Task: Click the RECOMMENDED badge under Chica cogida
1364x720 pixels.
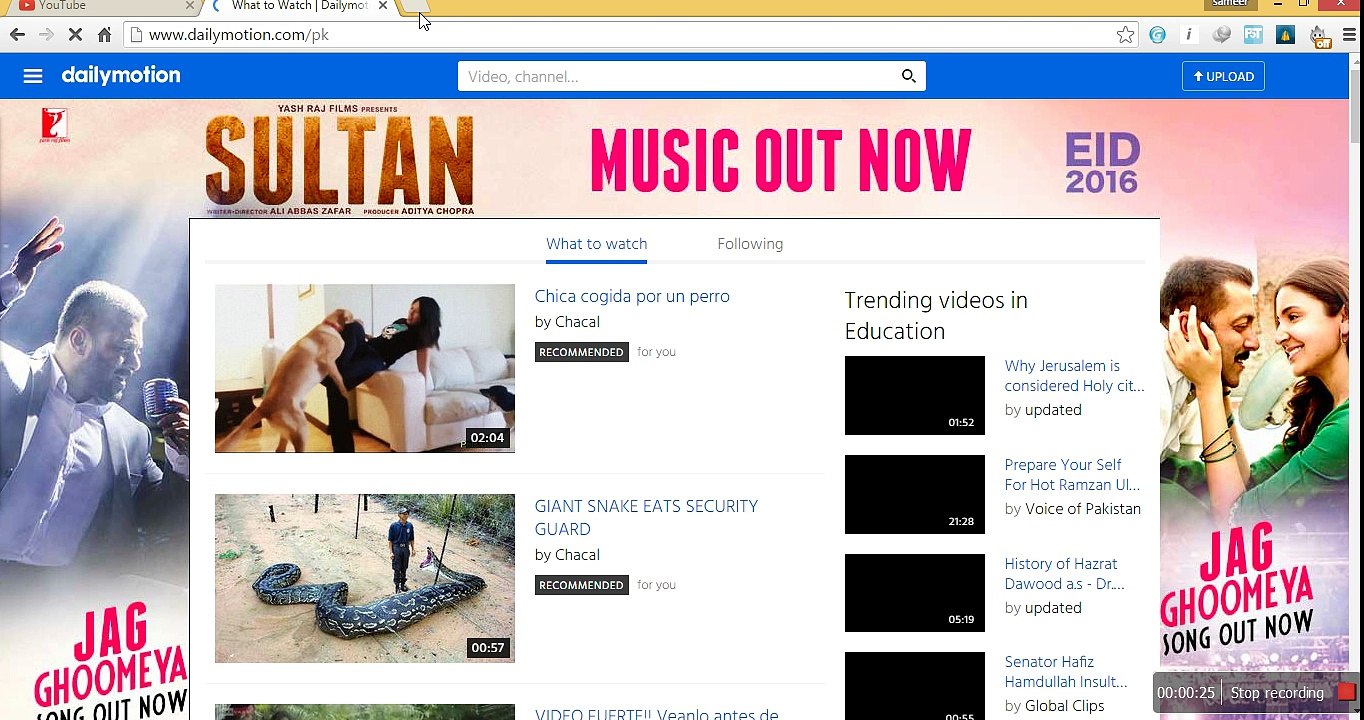Action: click(582, 352)
